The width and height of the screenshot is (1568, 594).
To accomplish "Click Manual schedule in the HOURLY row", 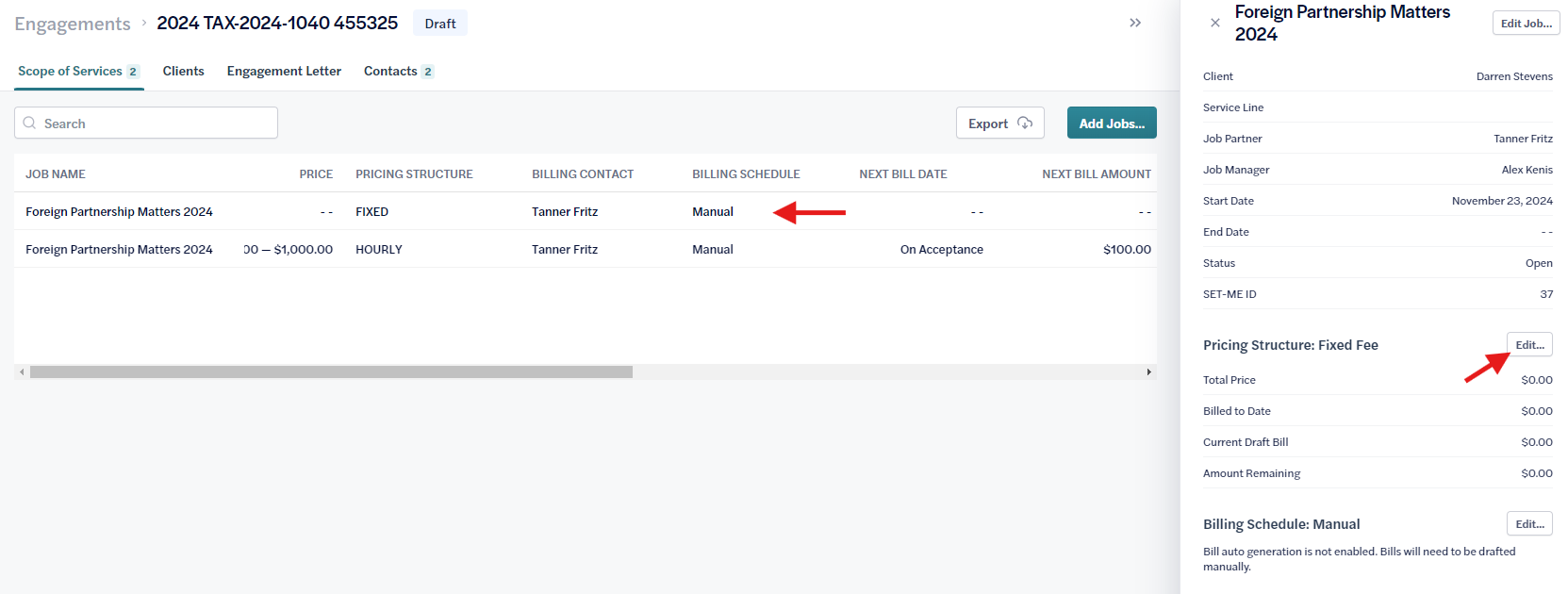I will tap(713, 250).
